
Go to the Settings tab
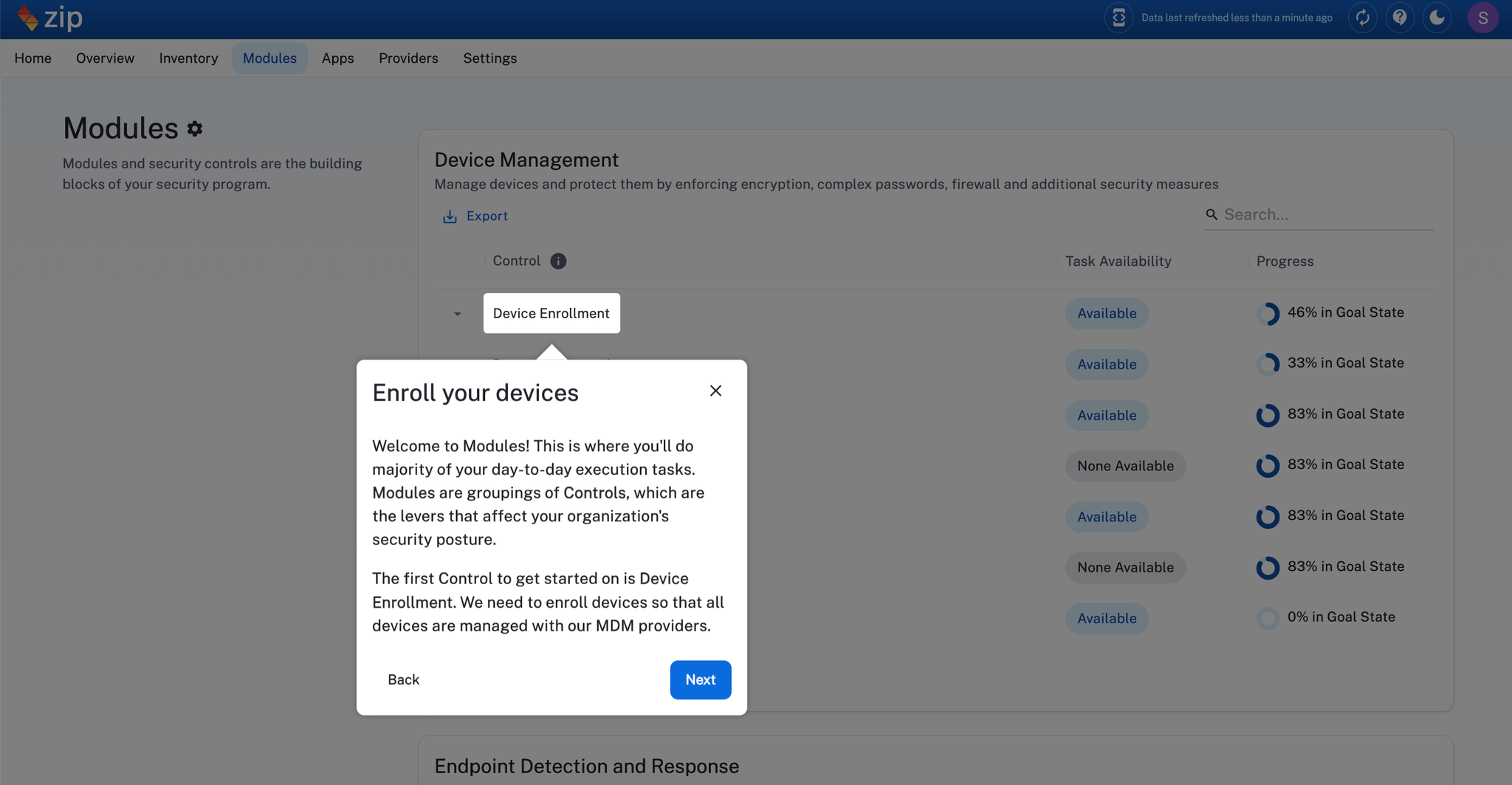pos(489,58)
